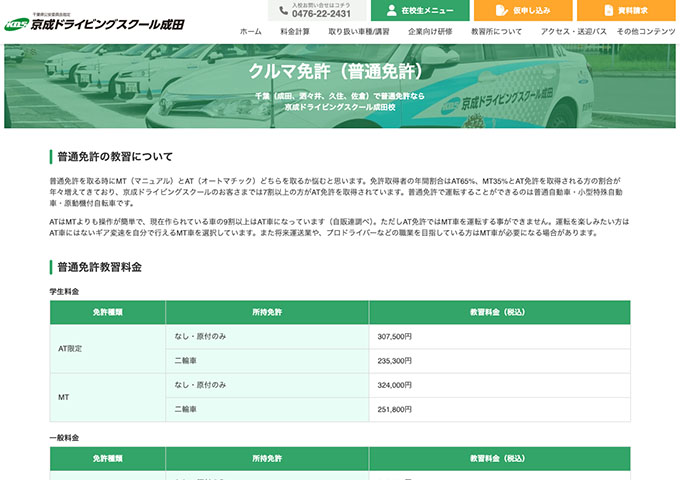
Task: Click the AT限定 cell
Action: click(x=108, y=349)
